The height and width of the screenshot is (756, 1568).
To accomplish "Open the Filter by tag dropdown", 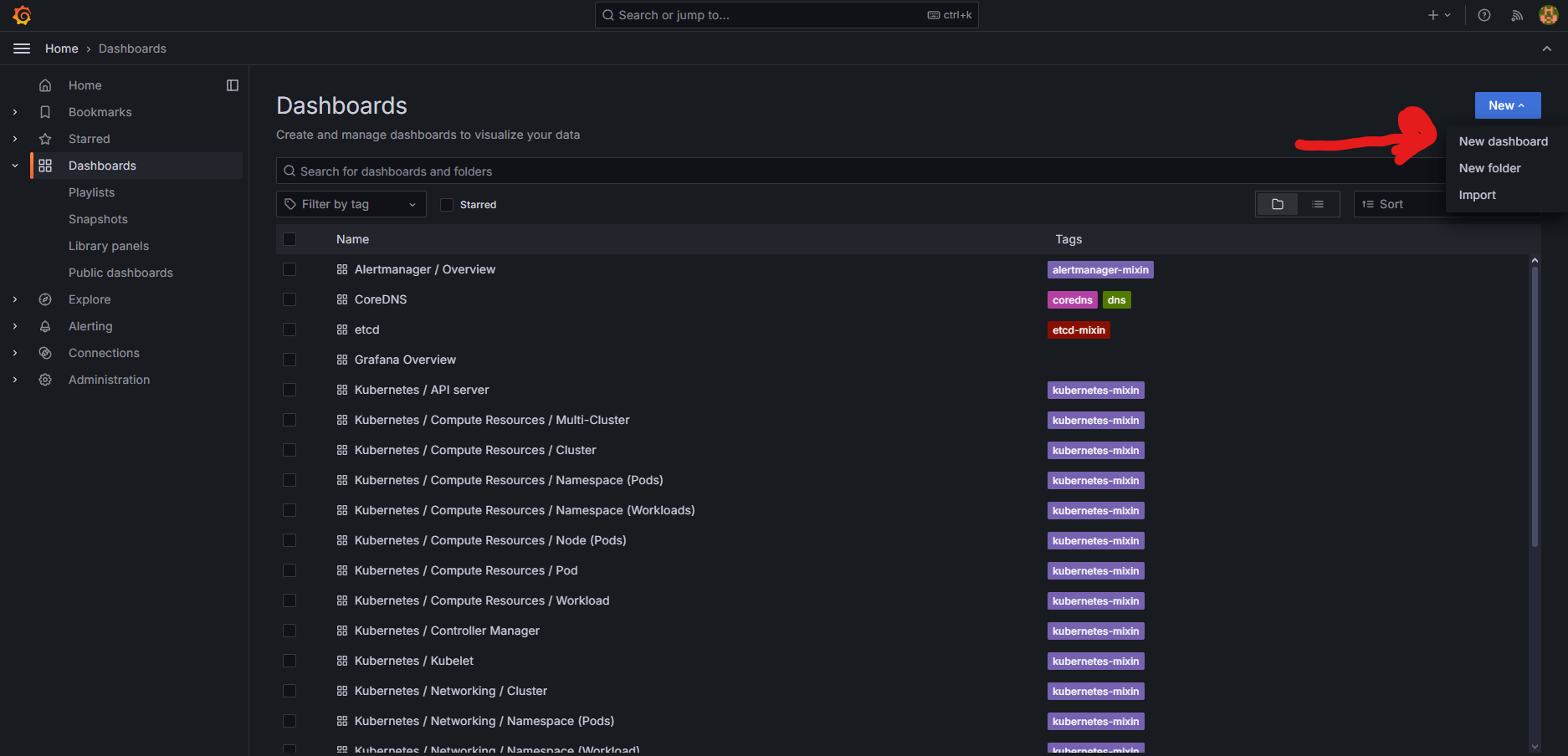I will tap(351, 203).
